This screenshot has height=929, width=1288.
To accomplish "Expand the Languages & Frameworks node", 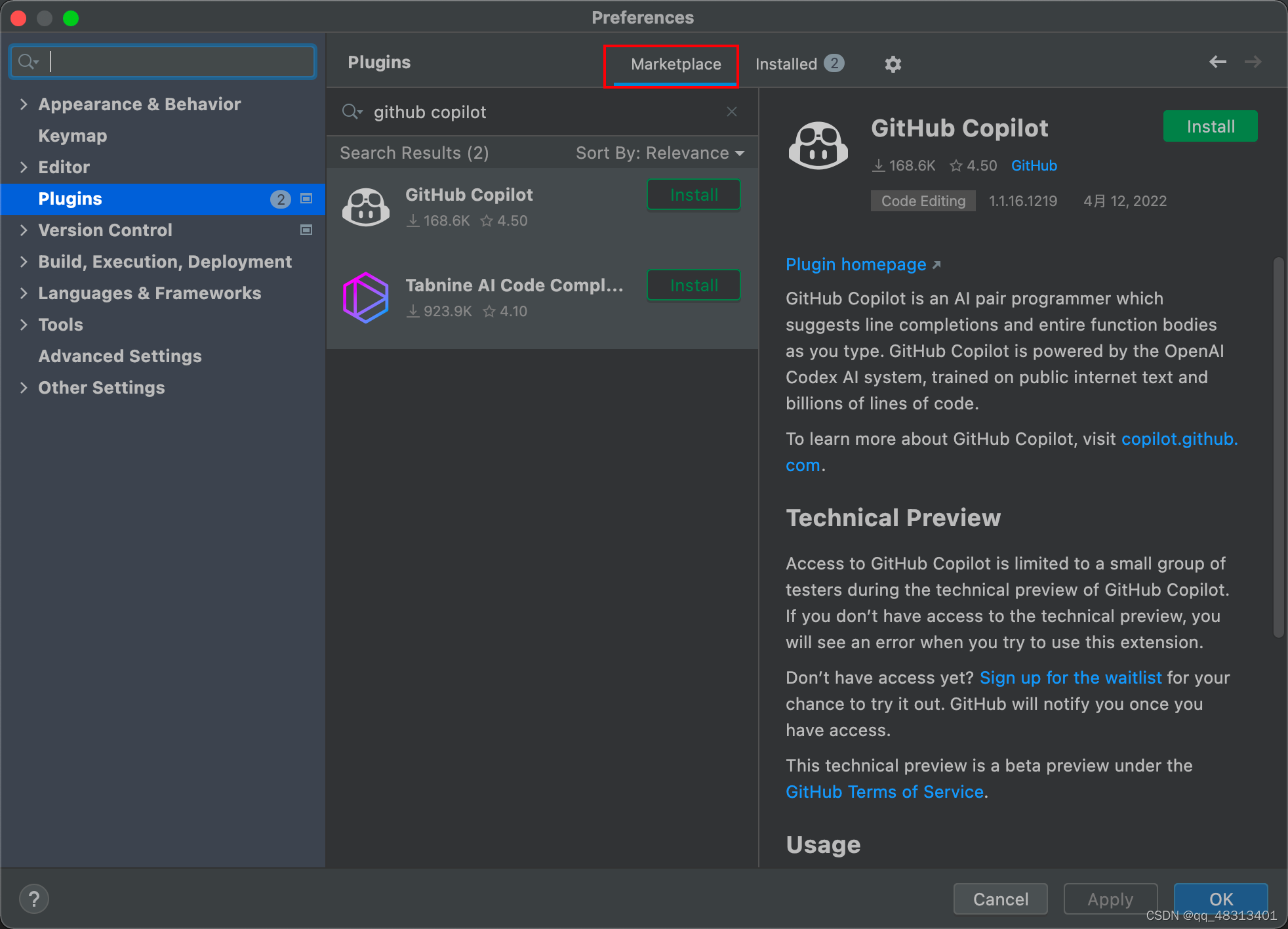I will [24, 293].
